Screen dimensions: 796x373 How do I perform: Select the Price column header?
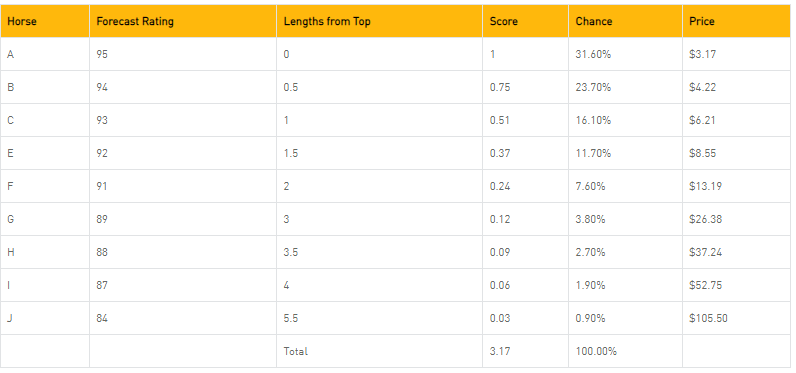[736, 21]
